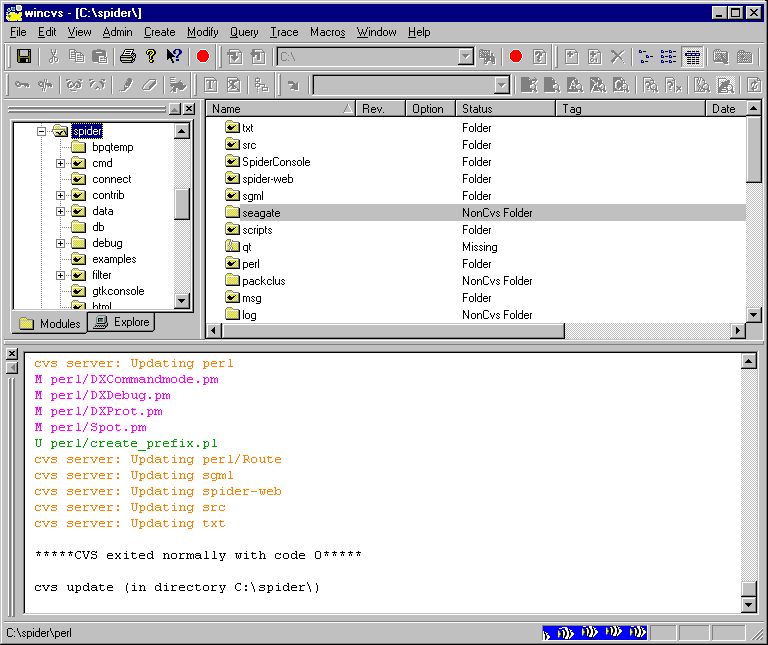Toggle the flat table view mode button
The width and height of the screenshot is (768, 645).
click(692, 57)
